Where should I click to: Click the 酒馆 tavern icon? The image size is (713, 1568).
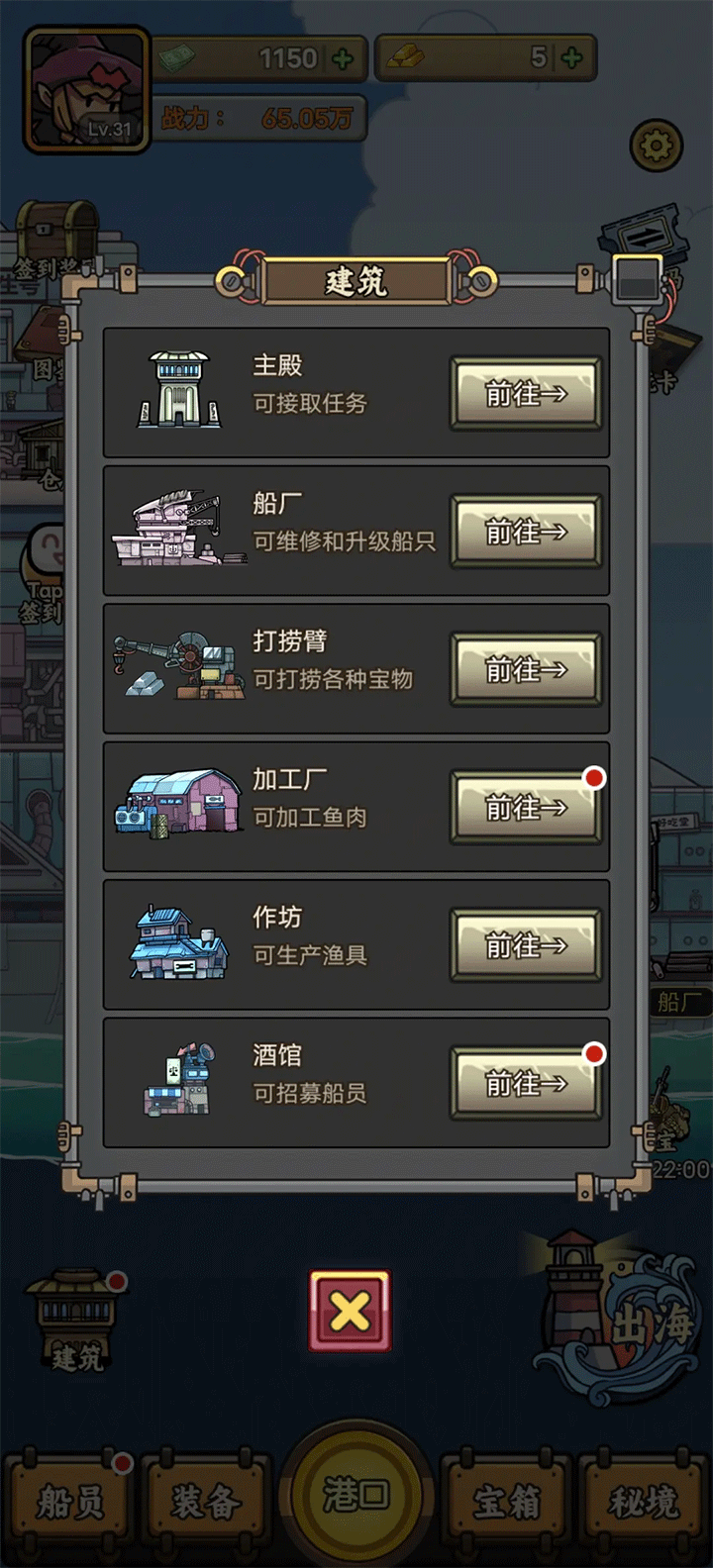[x=178, y=1080]
